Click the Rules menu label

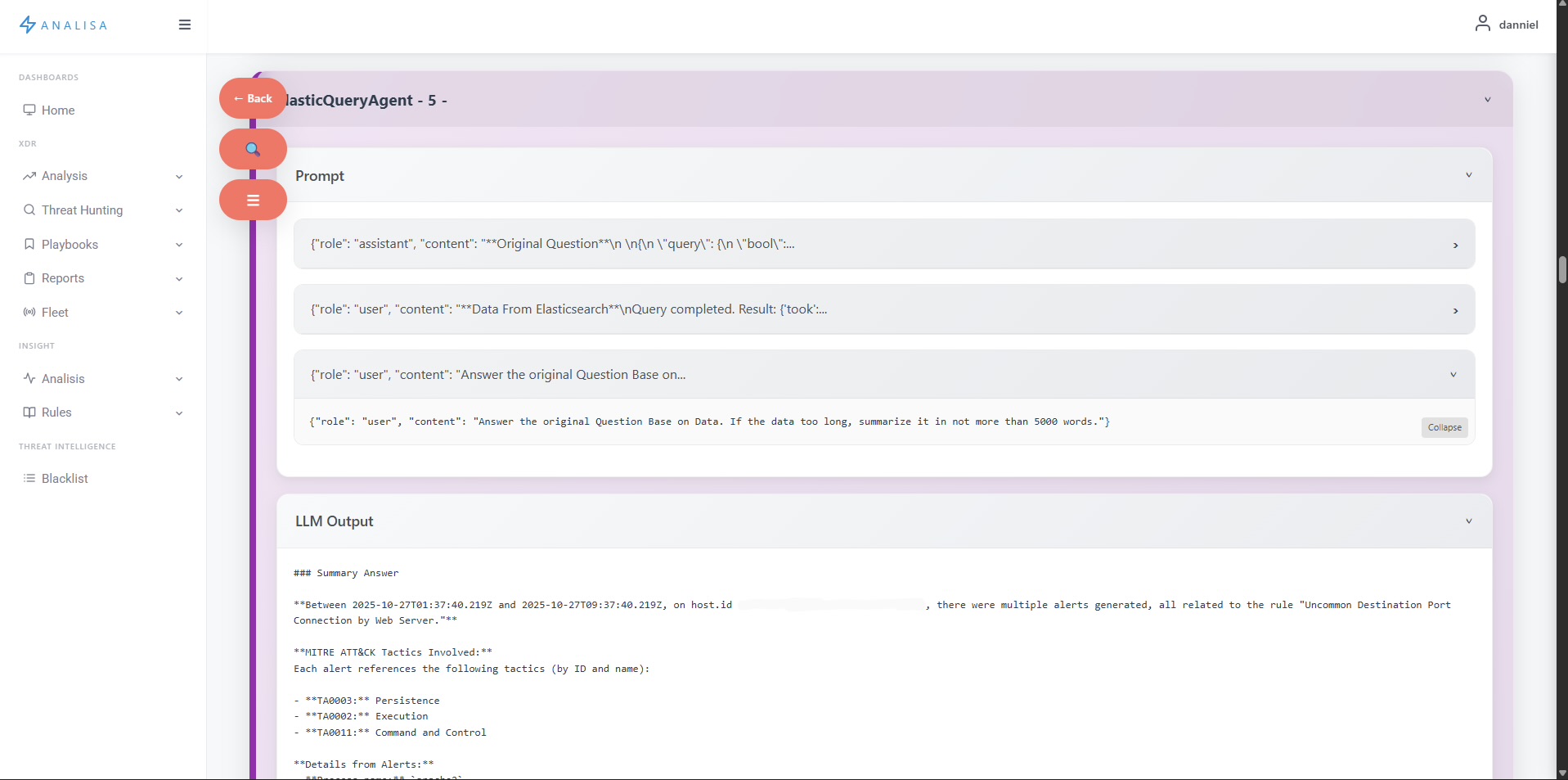point(56,413)
